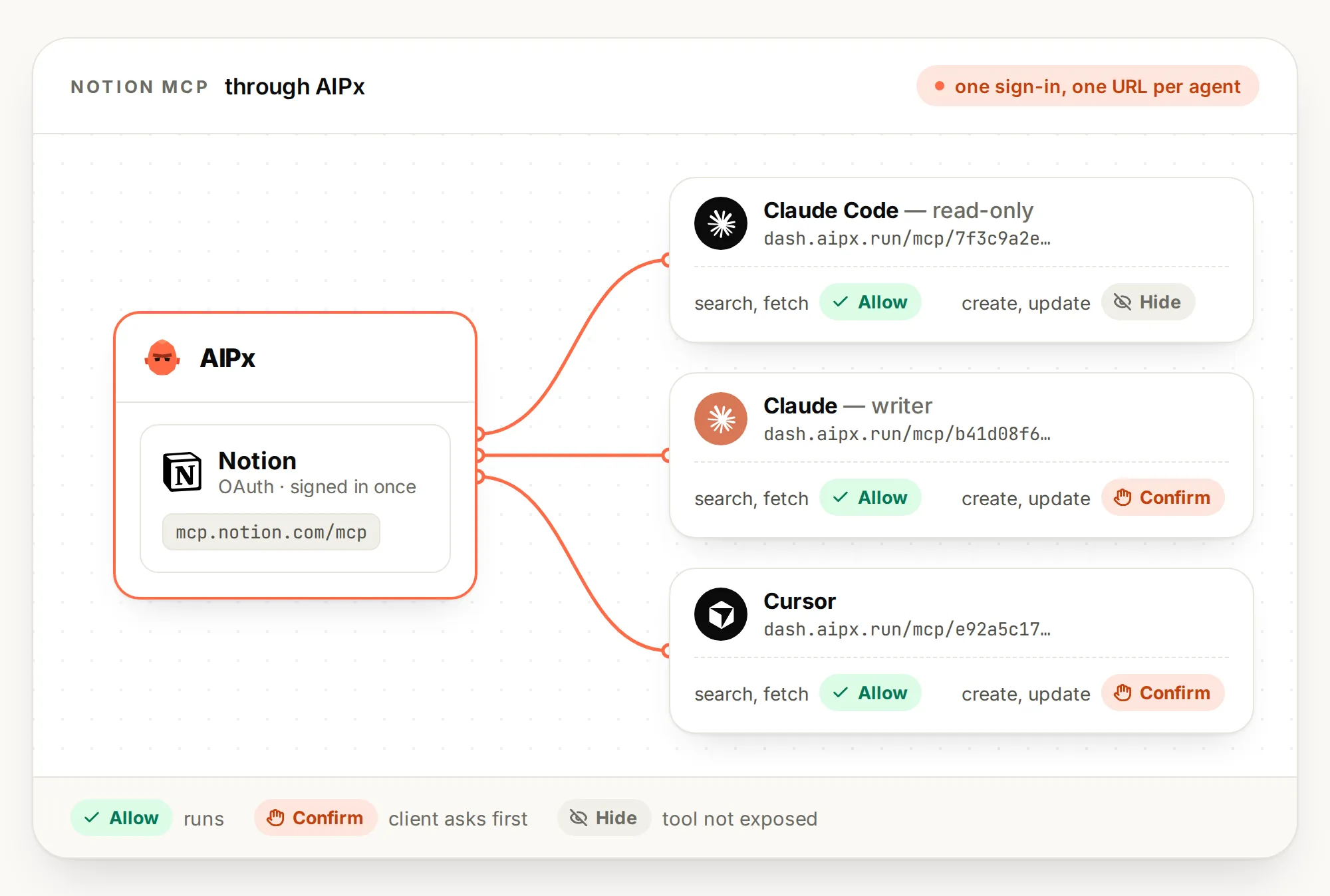Click the one sign-in, one URL badge

pos(1087,86)
